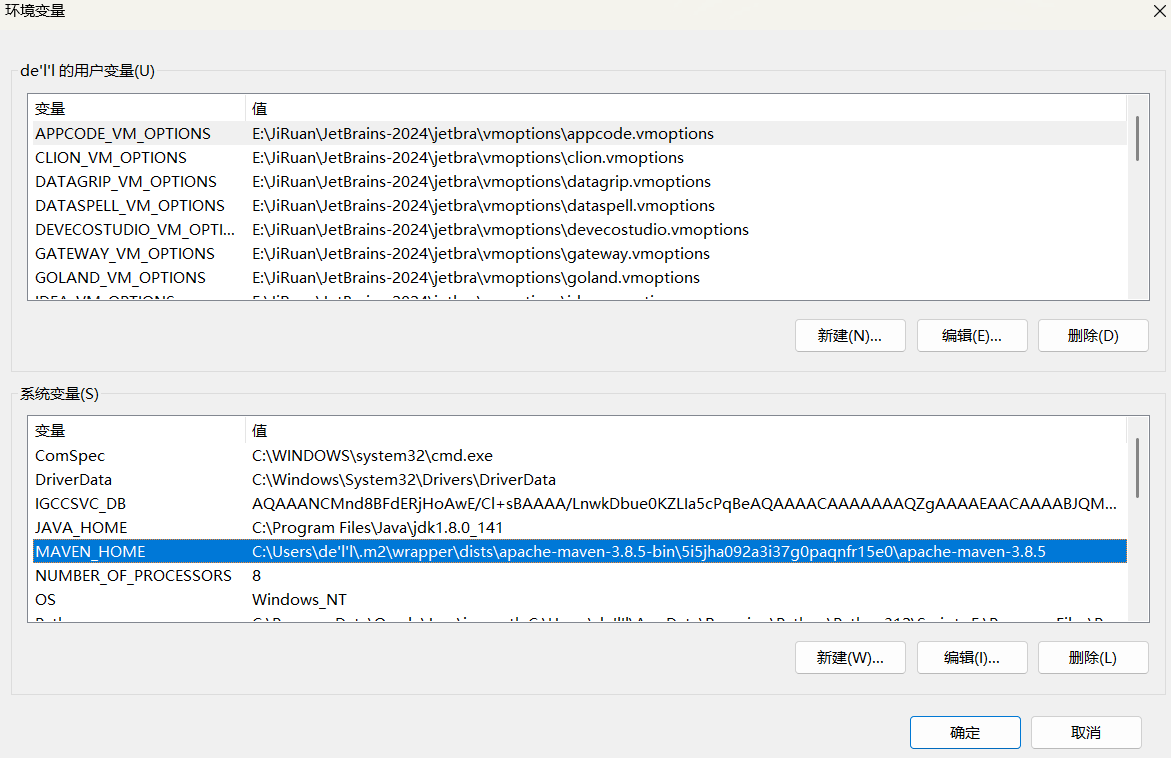The image size is (1171, 758).
Task: Click 删除(L) button for system variables
Action: (x=1093, y=658)
